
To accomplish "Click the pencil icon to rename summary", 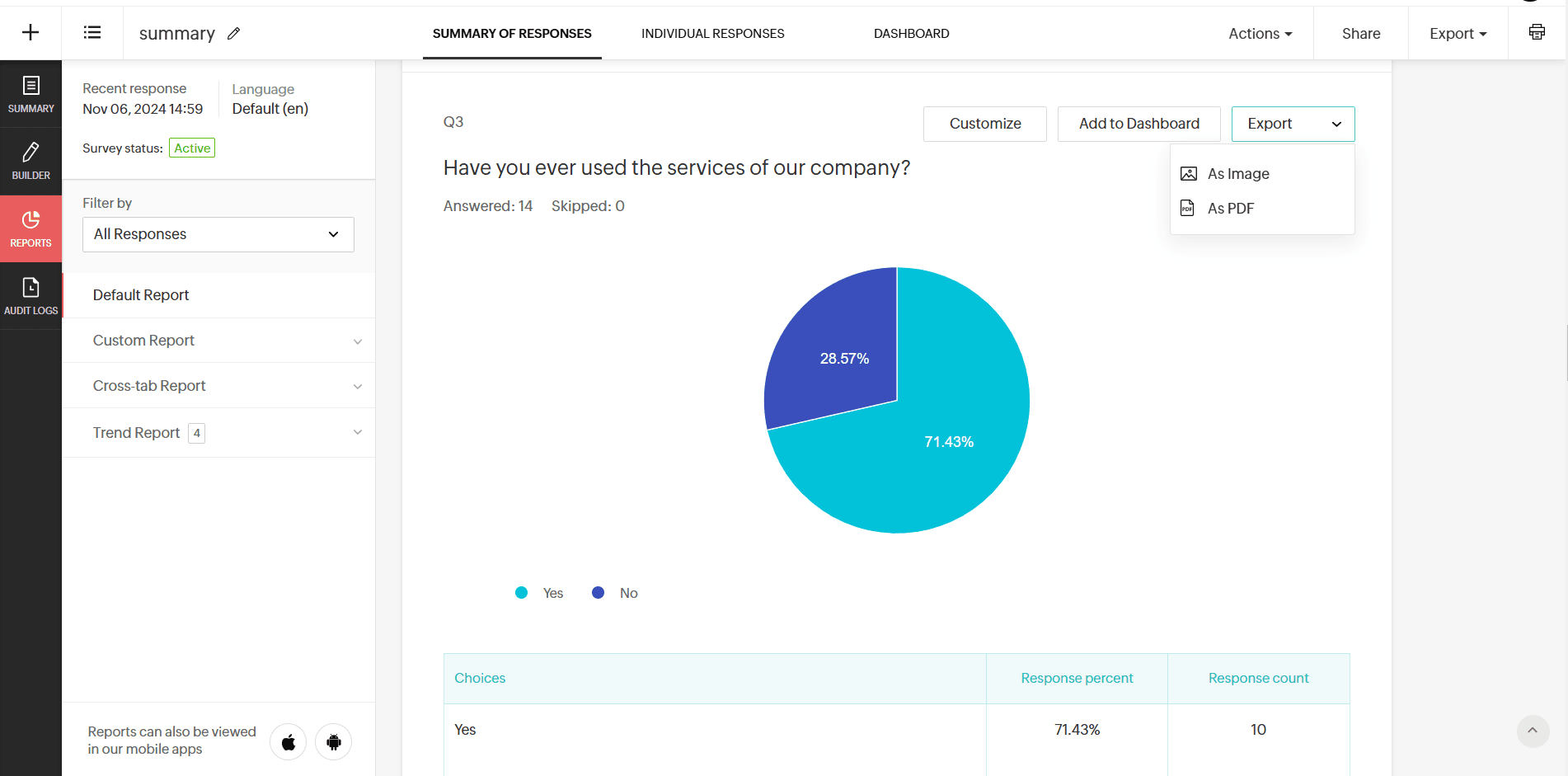I will coord(234,33).
